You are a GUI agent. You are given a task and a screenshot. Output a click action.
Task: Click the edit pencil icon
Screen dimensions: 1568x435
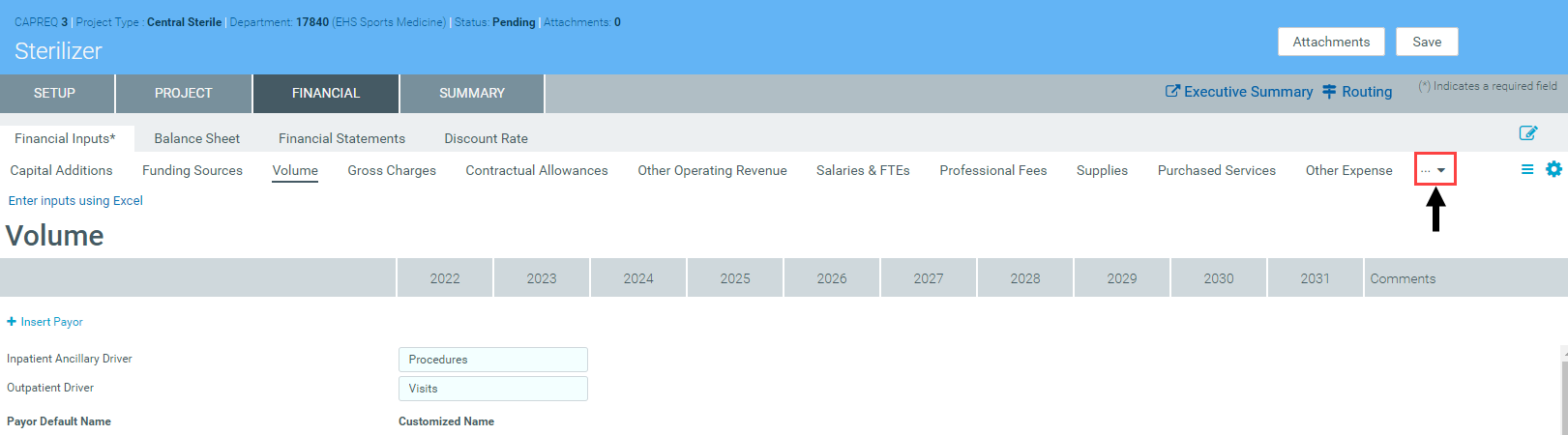click(x=1528, y=133)
